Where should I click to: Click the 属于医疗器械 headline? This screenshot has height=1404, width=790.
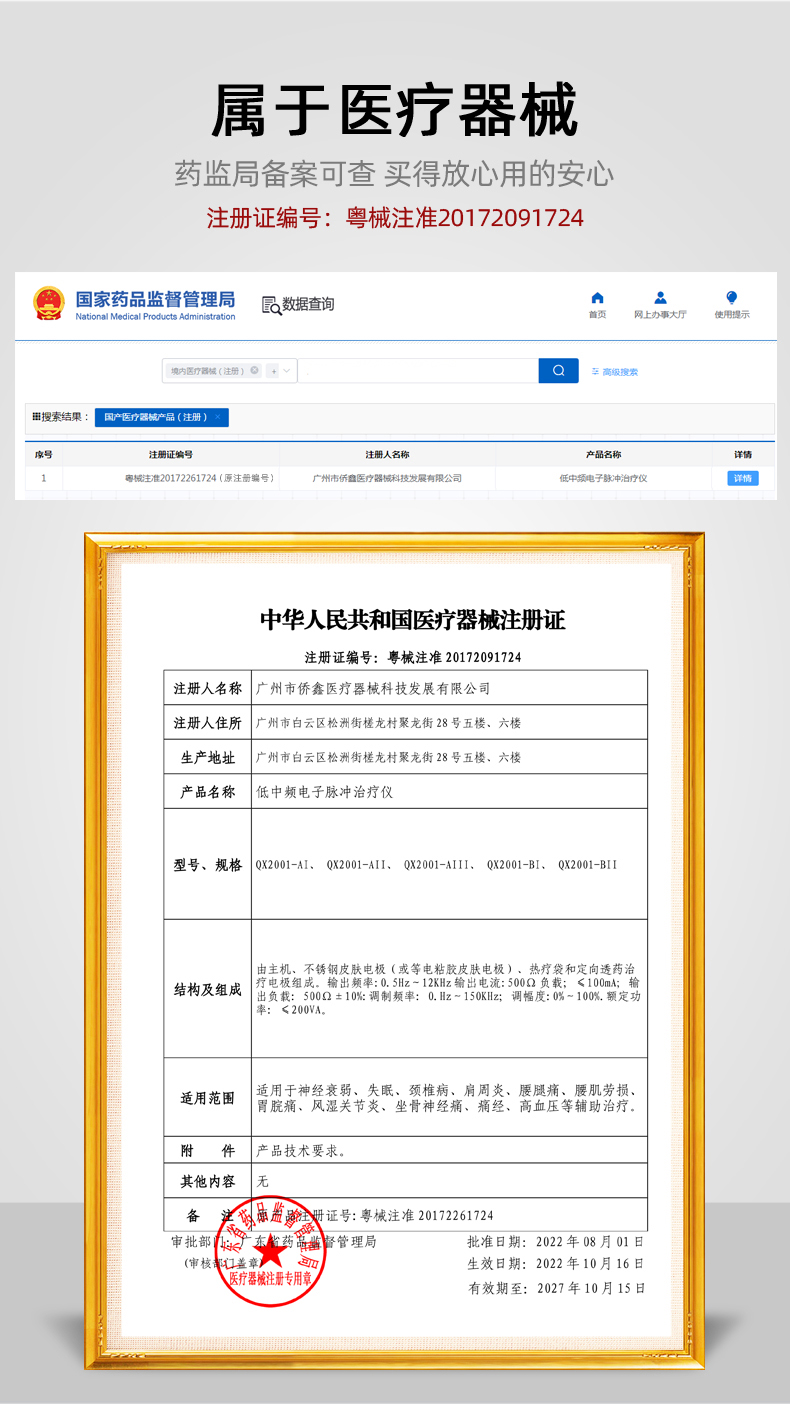(395, 111)
